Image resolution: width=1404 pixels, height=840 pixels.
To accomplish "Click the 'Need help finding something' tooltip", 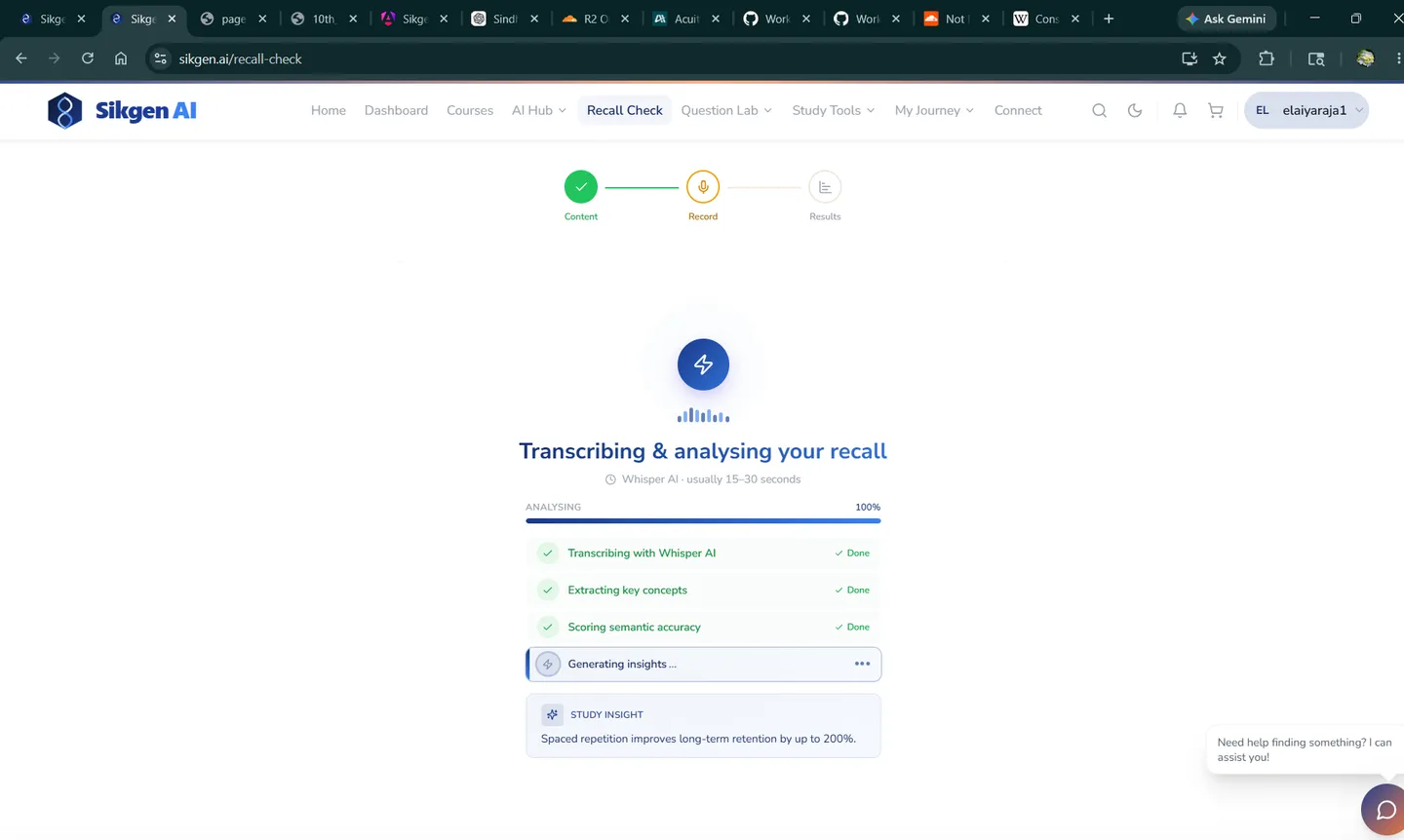I will point(1305,749).
